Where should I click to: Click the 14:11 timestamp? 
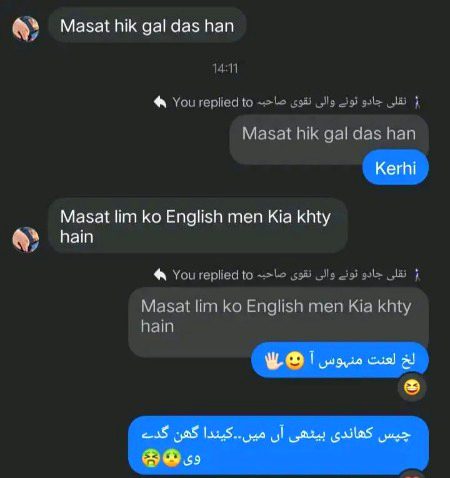225,69
